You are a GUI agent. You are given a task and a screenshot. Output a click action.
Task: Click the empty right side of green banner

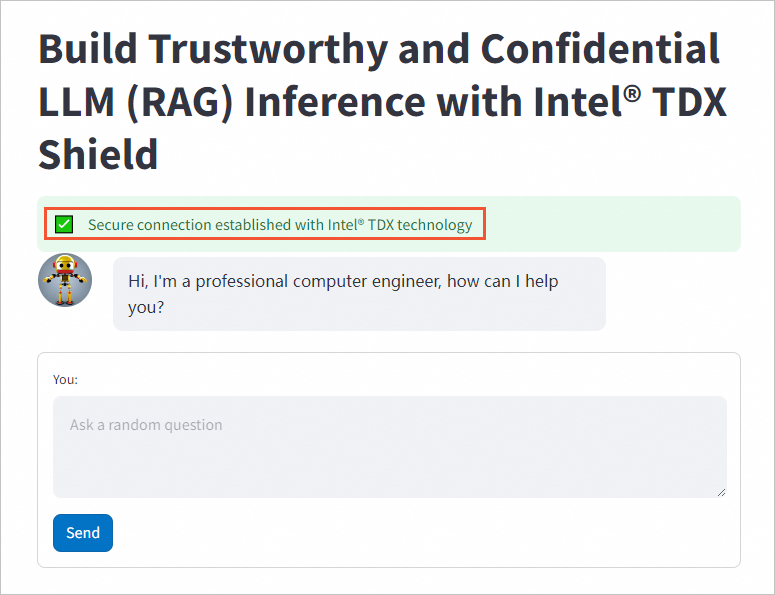tap(612, 224)
